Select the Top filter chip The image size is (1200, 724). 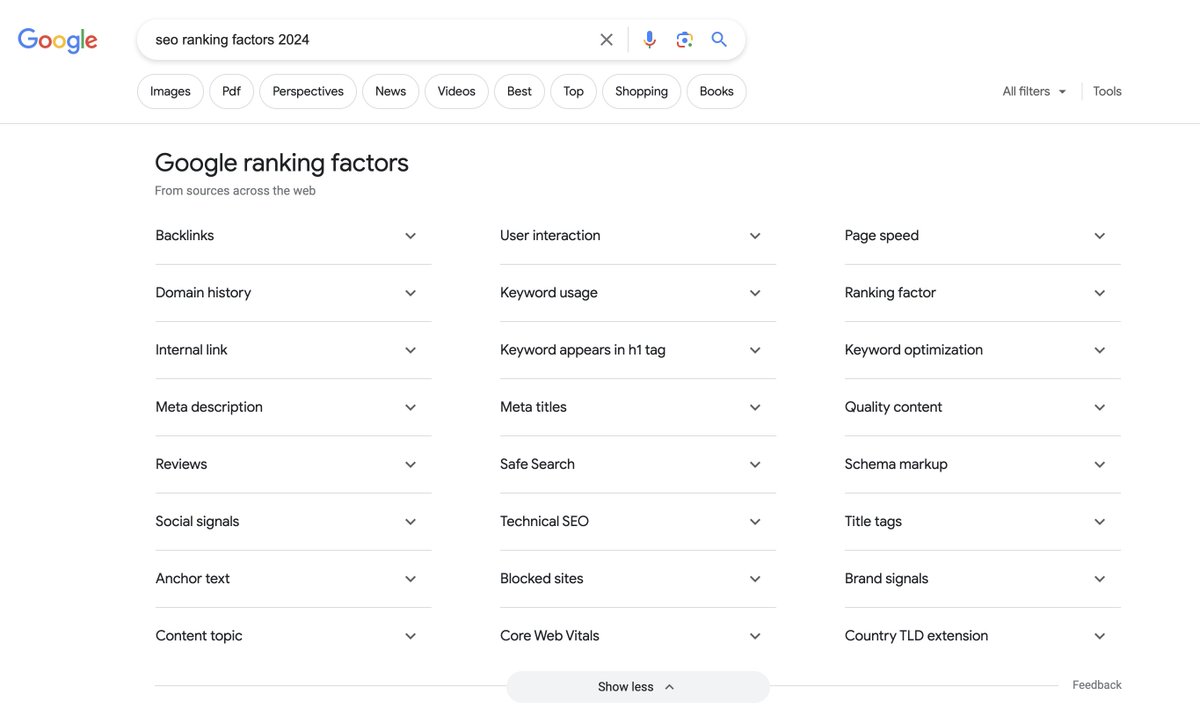[x=573, y=91]
